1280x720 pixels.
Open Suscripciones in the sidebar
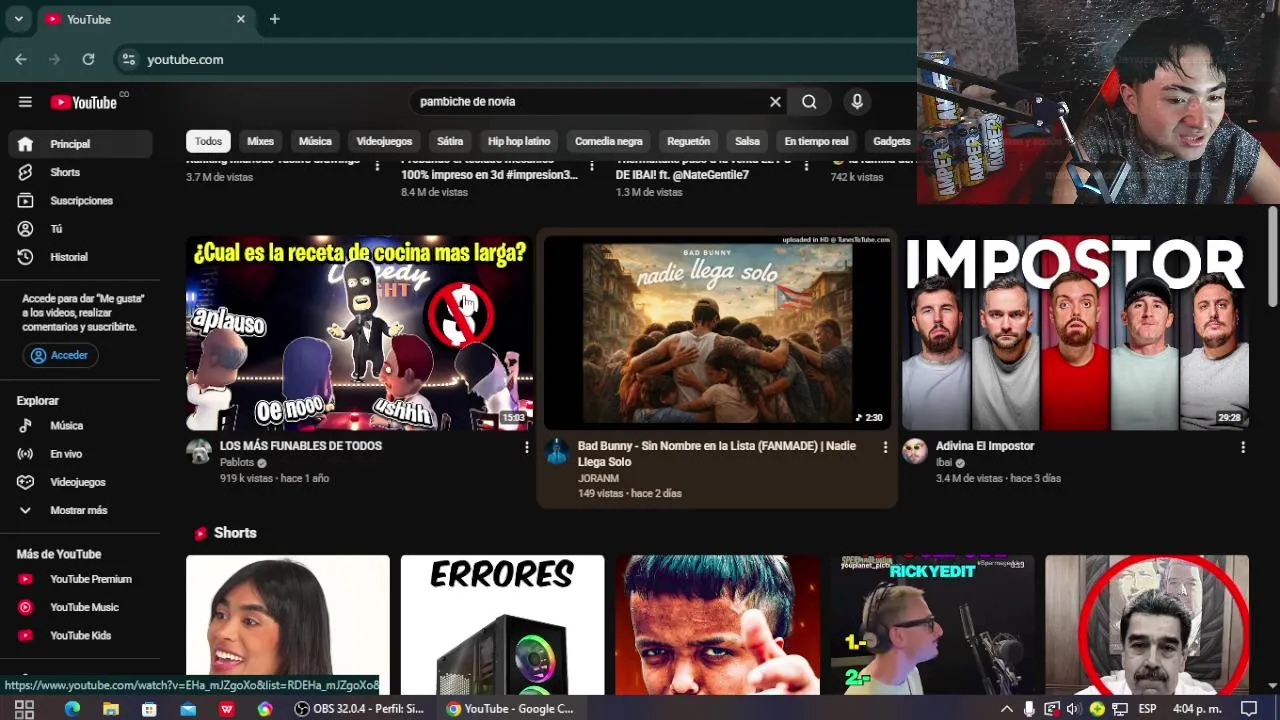pyautogui.click(x=80, y=200)
